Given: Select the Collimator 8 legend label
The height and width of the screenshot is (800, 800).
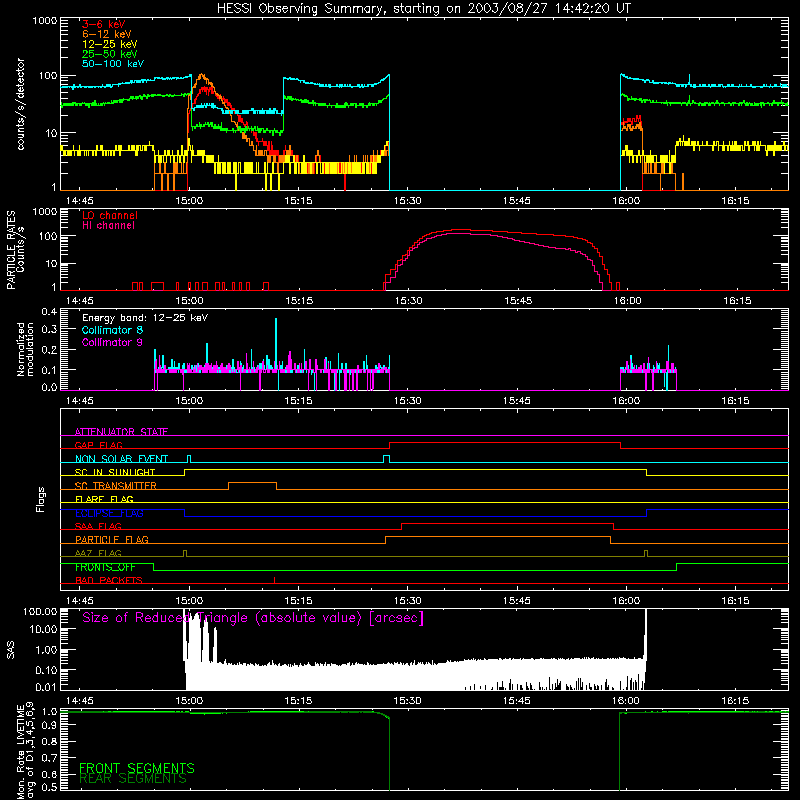Looking at the screenshot, I should (x=112, y=330).
